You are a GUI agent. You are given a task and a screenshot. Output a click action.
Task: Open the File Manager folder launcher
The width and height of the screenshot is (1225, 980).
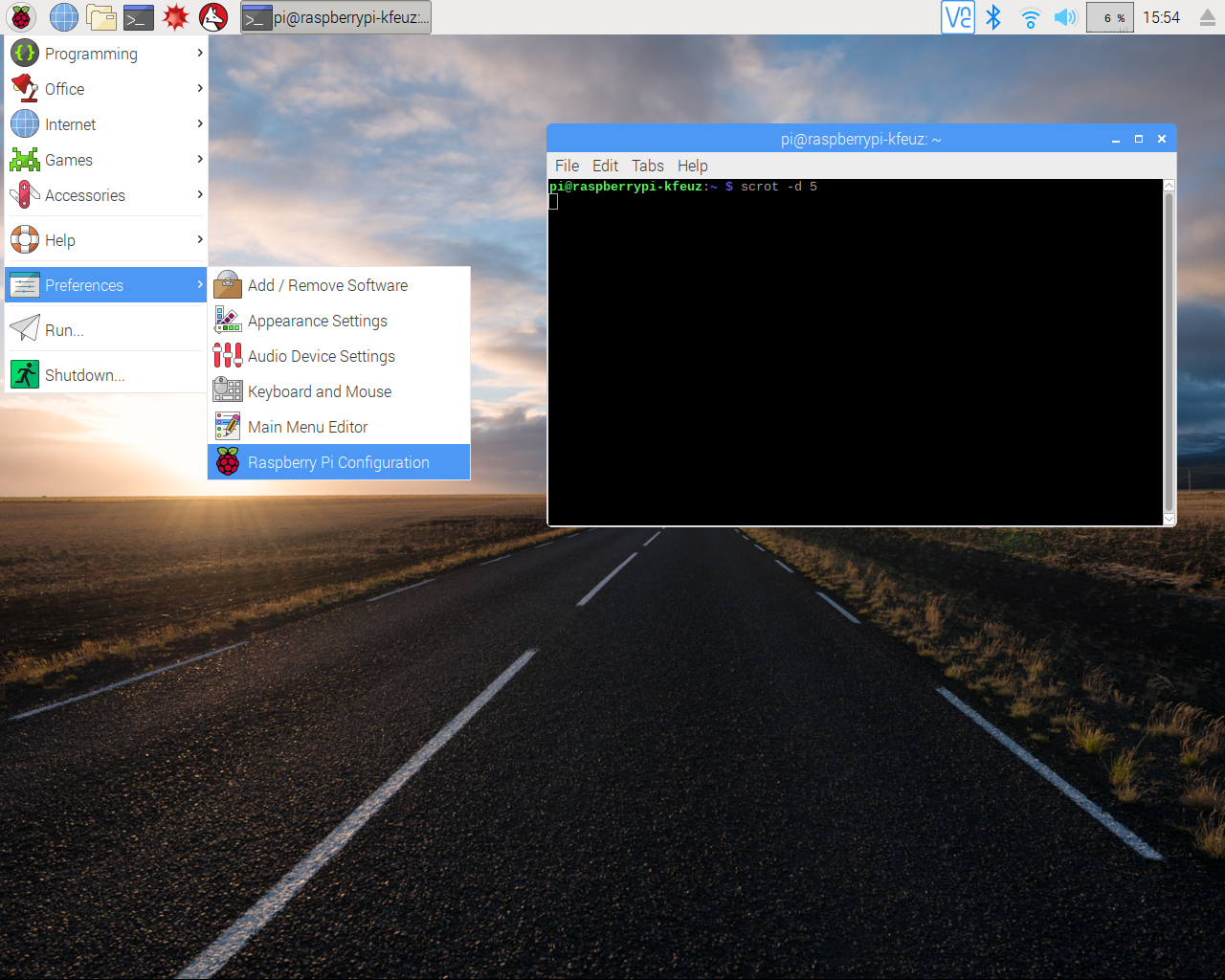tap(100, 17)
